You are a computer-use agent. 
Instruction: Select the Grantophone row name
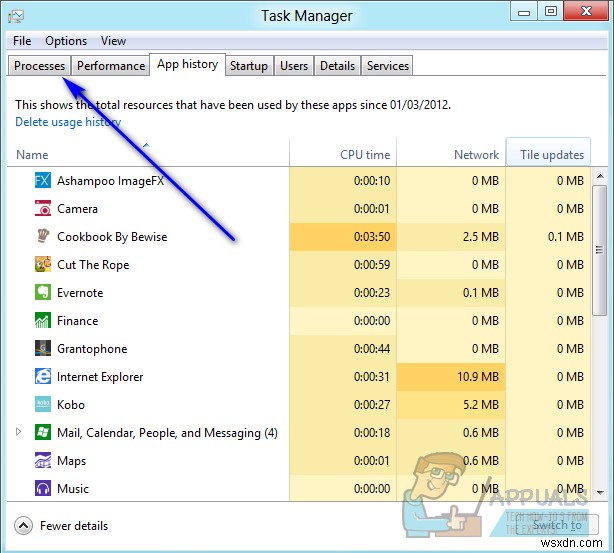coord(92,349)
